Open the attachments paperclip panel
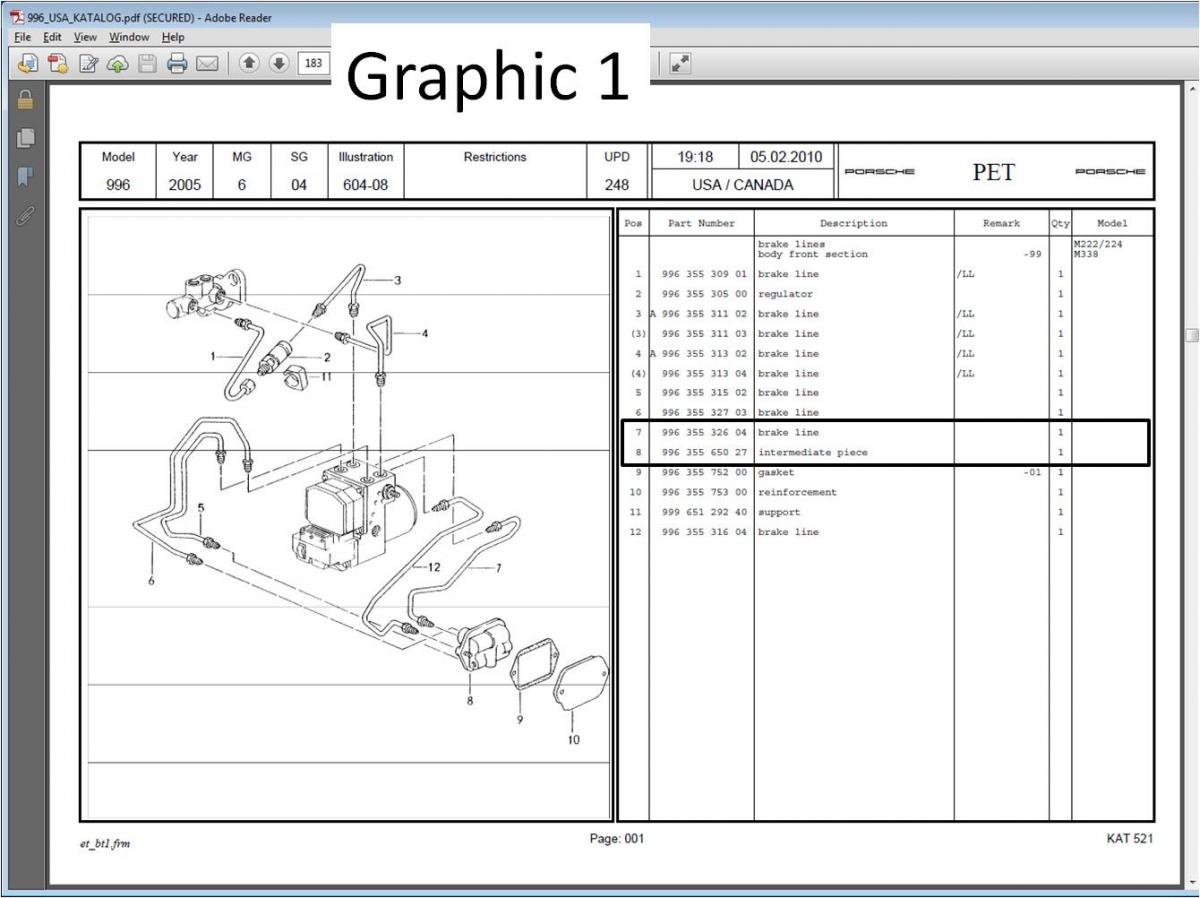 [25, 215]
